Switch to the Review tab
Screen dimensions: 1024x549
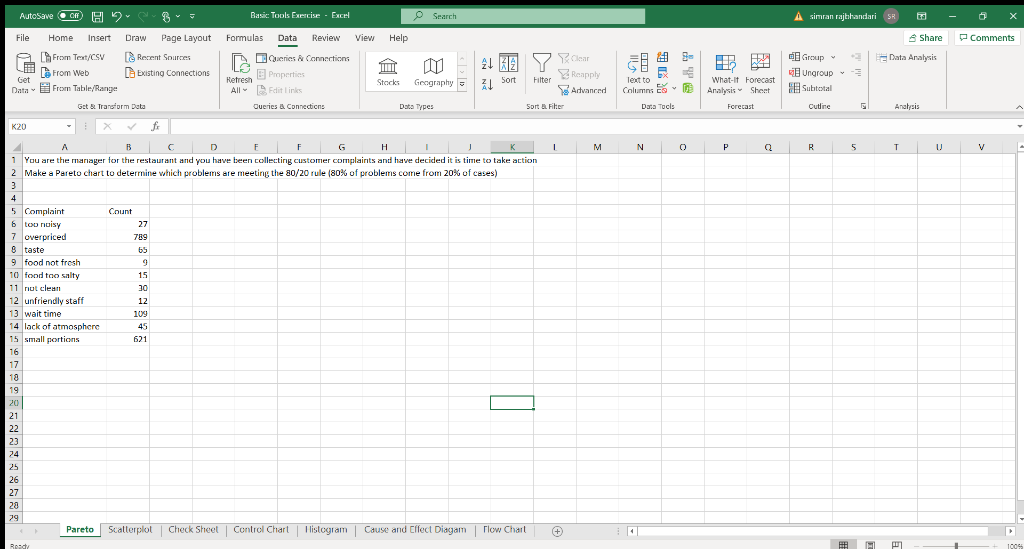[x=325, y=38]
